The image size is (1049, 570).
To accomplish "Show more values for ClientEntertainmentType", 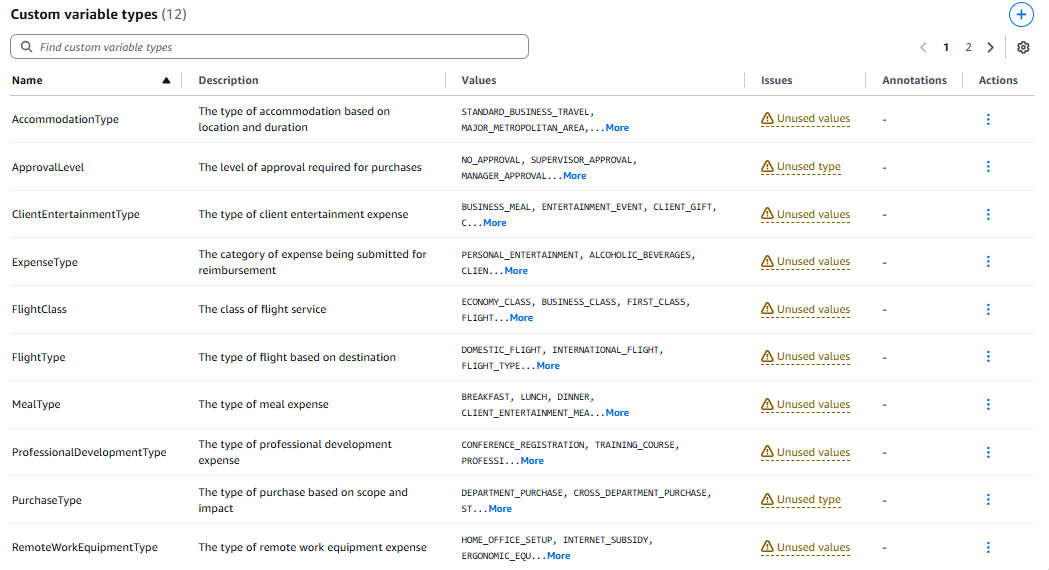I will 494,223.
